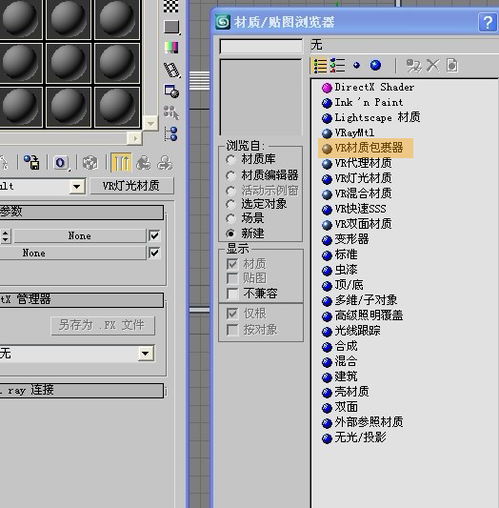This screenshot has height=508, width=499.
Task: Click the material name search field
Action: (261, 47)
